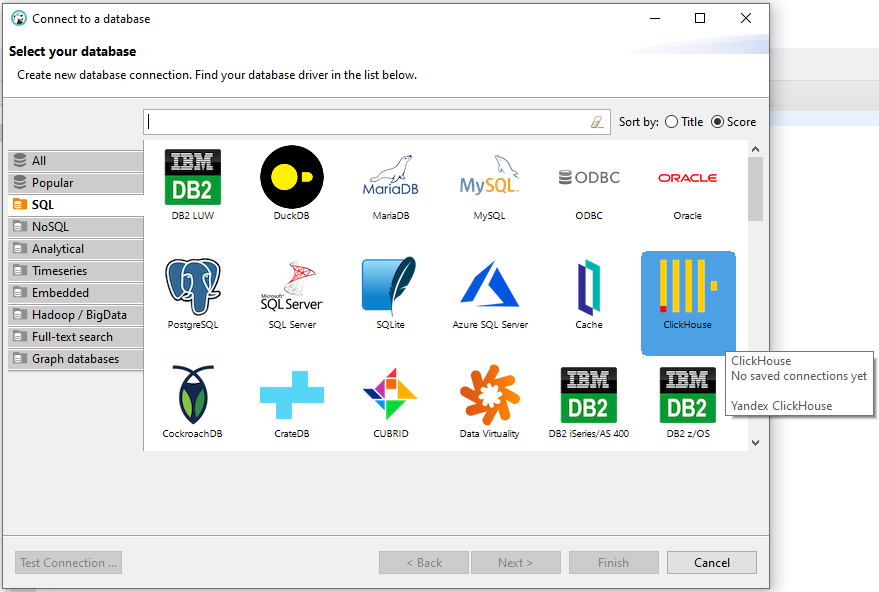Image resolution: width=879 pixels, height=592 pixels.
Task: Switch to the Popular category
Action: [x=76, y=183]
